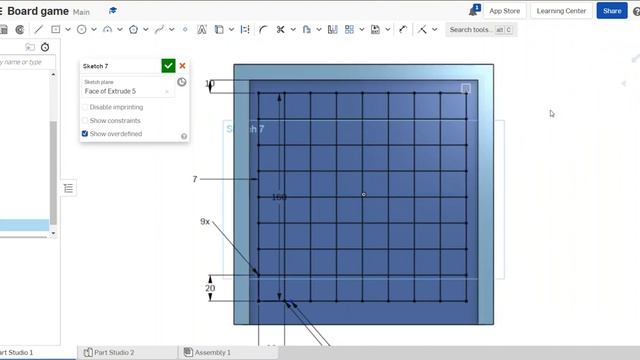This screenshot has width=640, height=360.
Task: Select the Coincident constraint tool
Action: 422,29
